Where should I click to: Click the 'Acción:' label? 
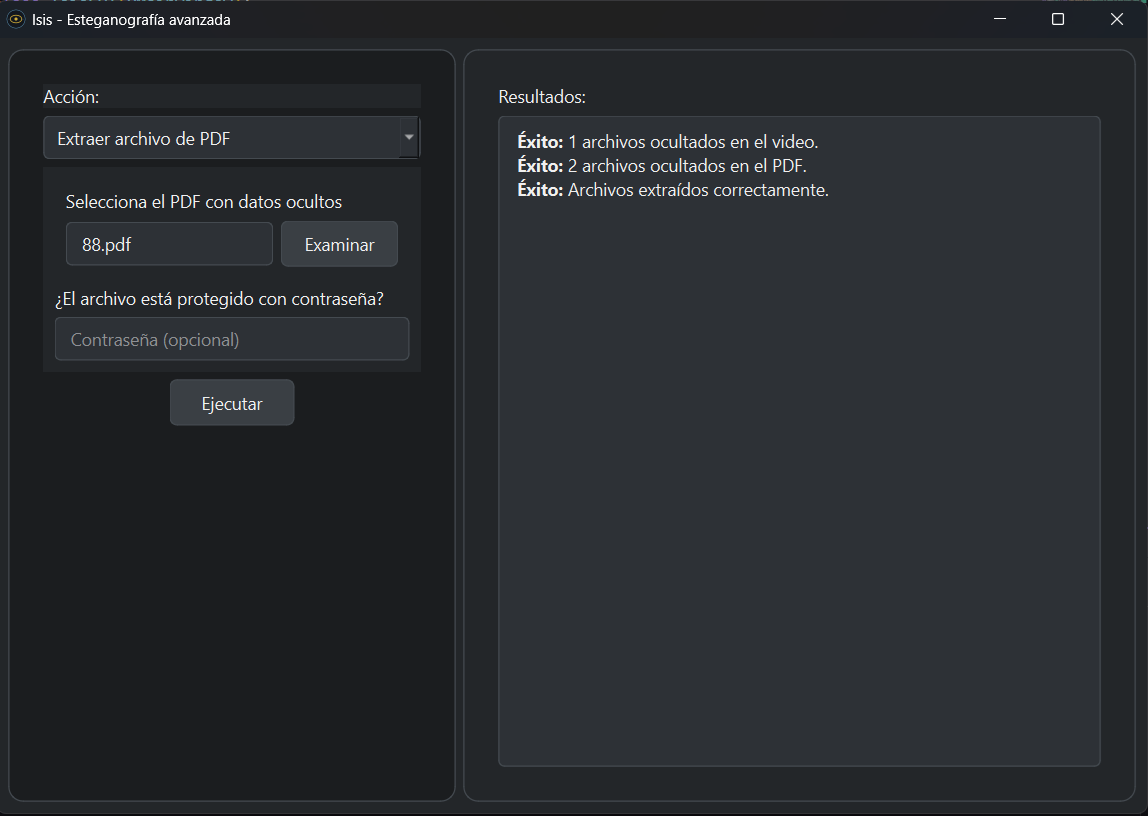(x=71, y=97)
